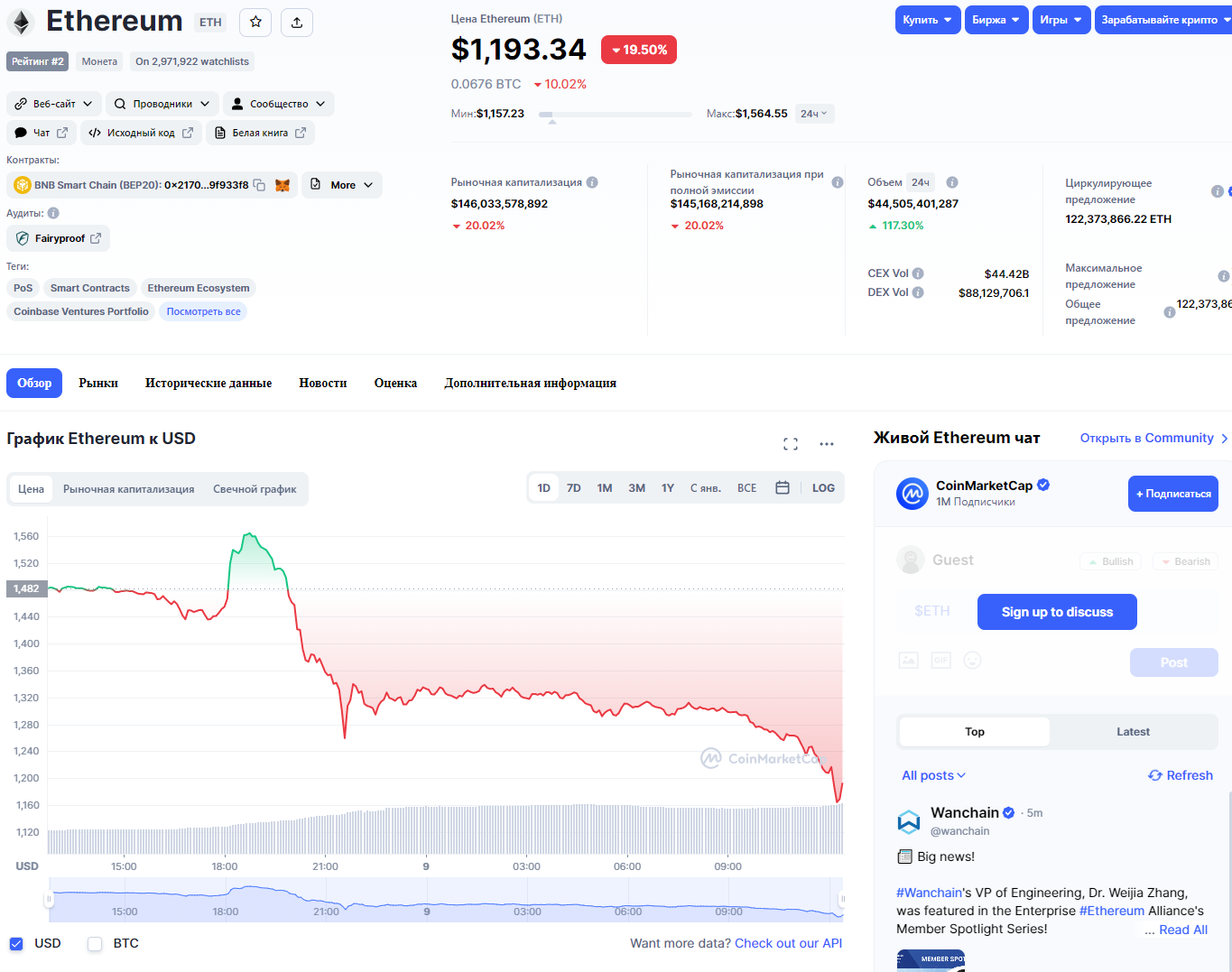Open the chart in fullscreen mode
The width and height of the screenshot is (1232, 972).
tap(791, 444)
